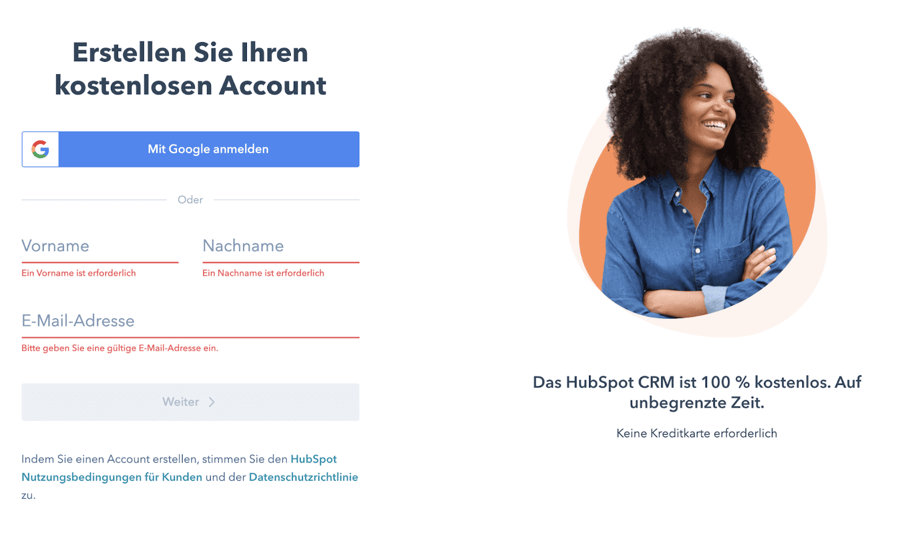The width and height of the screenshot is (900, 534).
Task: Select the E-Mail-Adresse input field
Action: pyautogui.click(x=191, y=321)
